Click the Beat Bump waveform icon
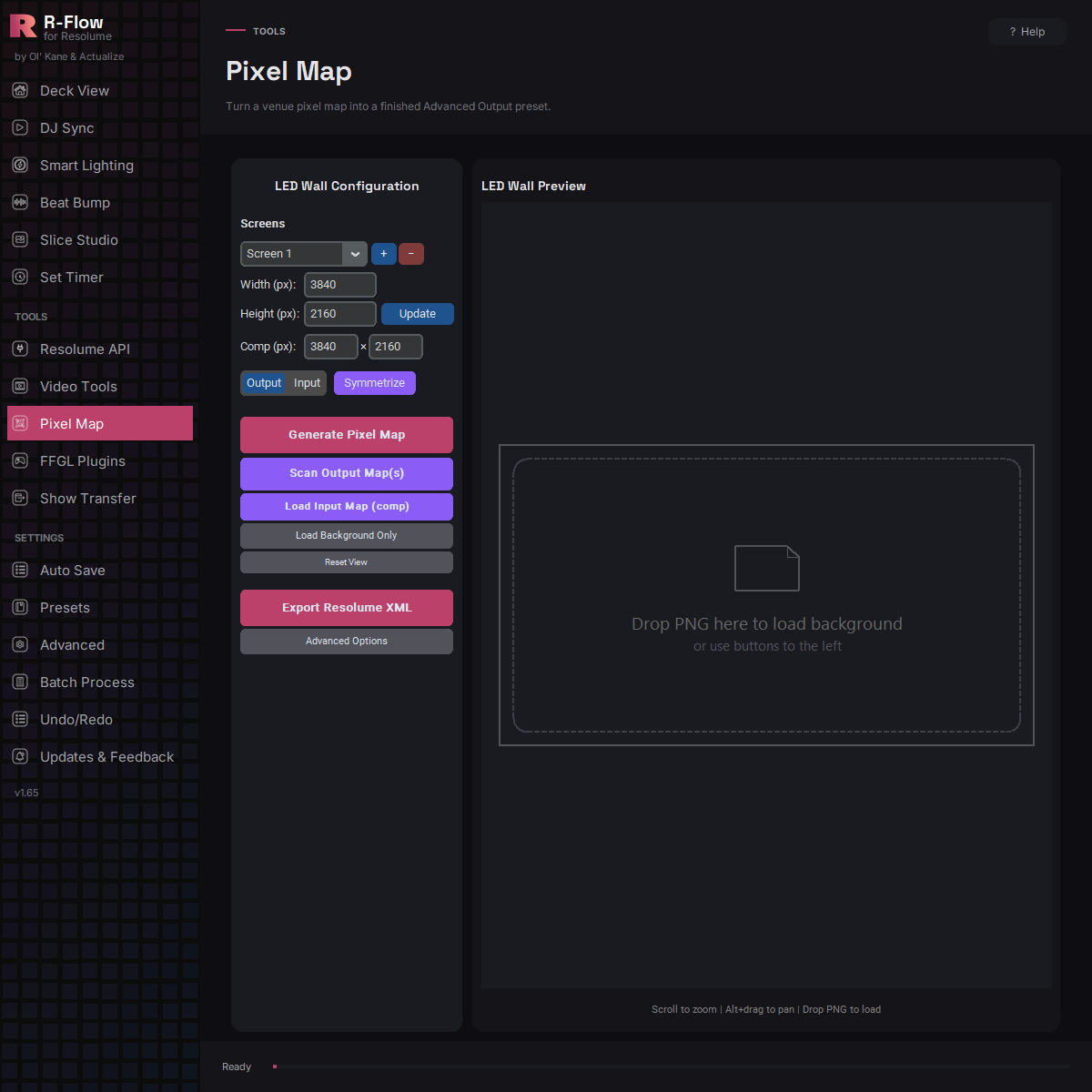Image resolution: width=1092 pixels, height=1092 pixels. pyautogui.click(x=20, y=202)
